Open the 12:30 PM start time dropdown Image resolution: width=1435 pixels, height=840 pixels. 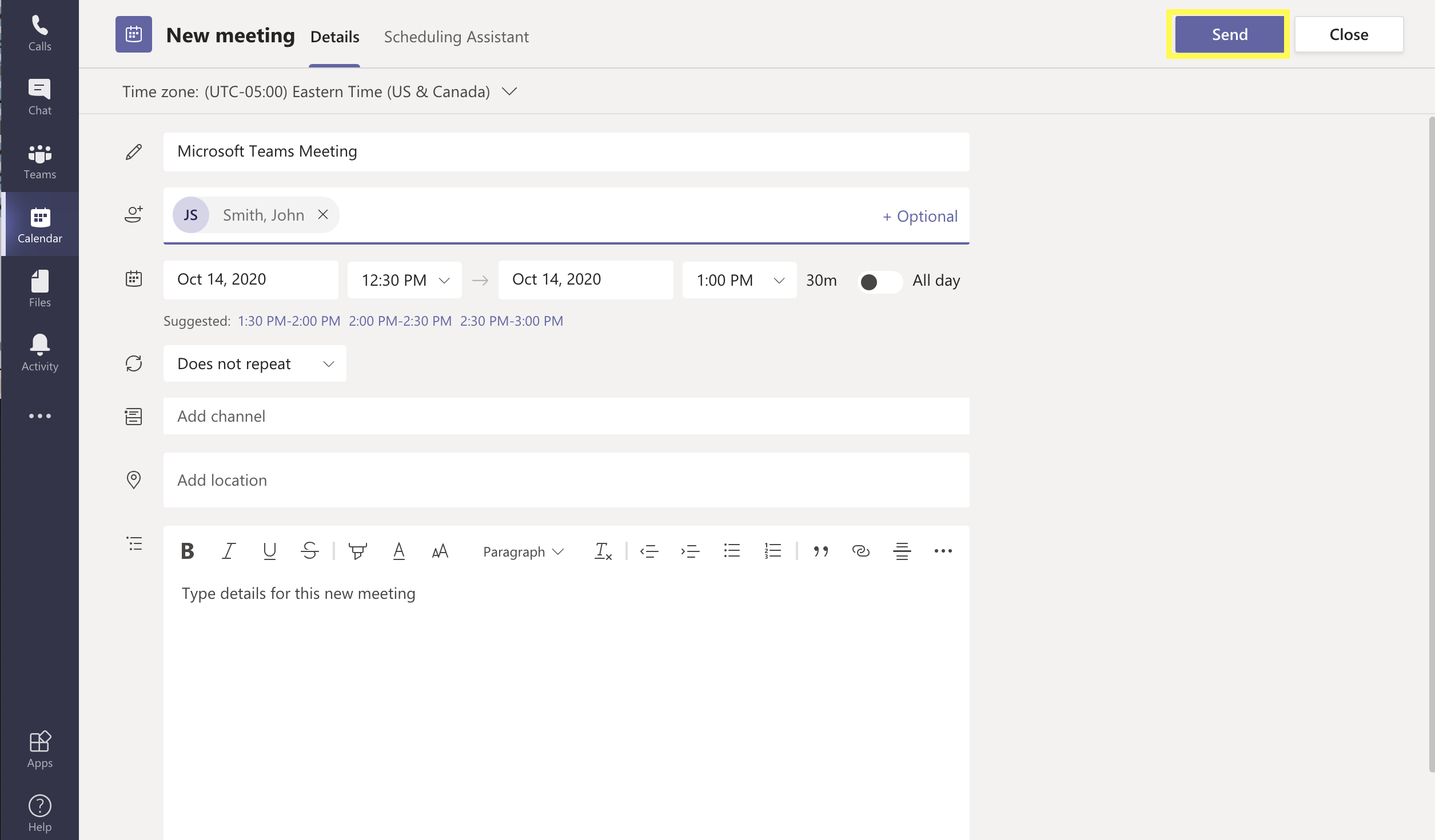[x=404, y=280]
